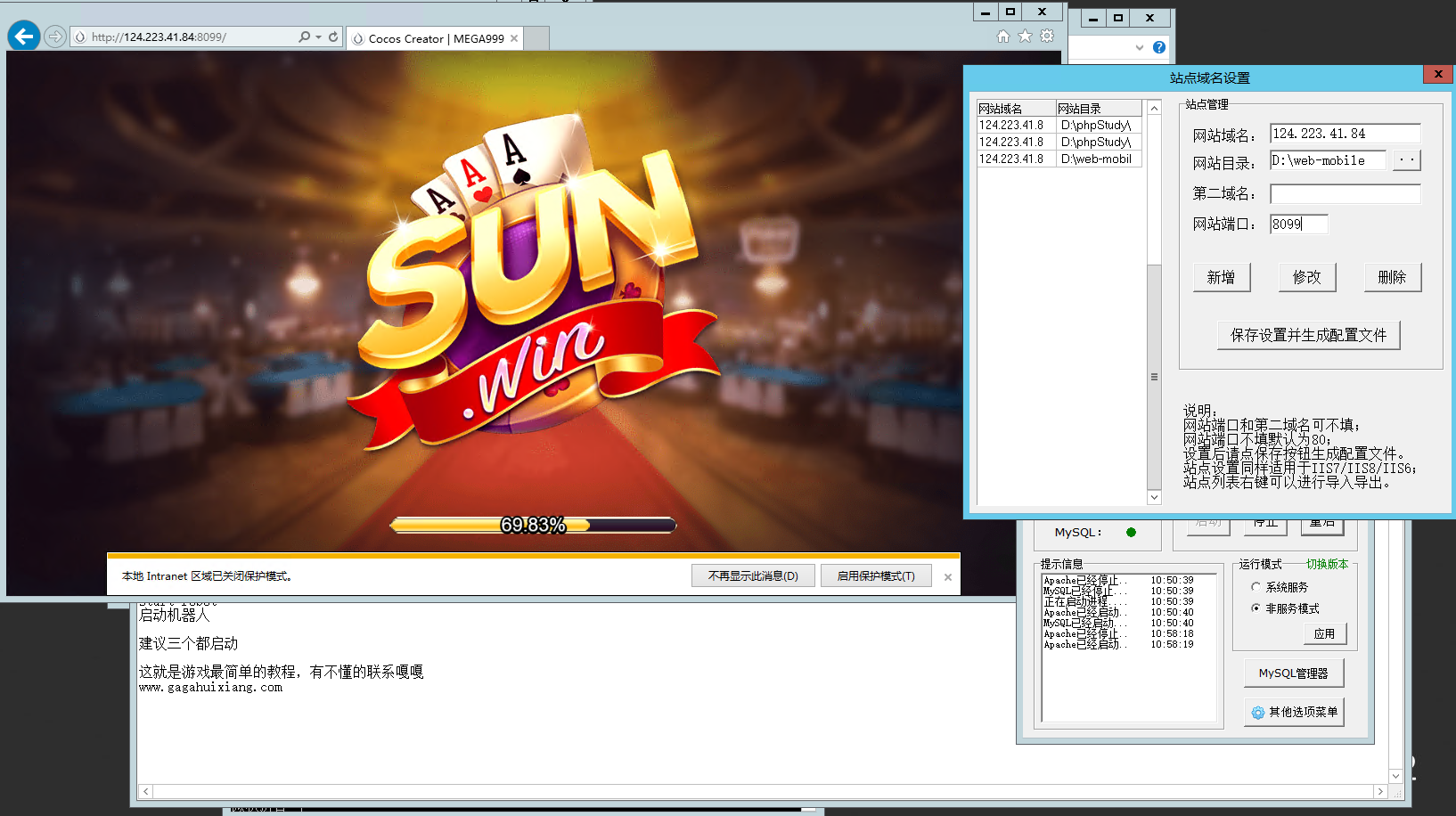Click the 新增 button
Screen dimensions: 1456x816
[1222, 277]
